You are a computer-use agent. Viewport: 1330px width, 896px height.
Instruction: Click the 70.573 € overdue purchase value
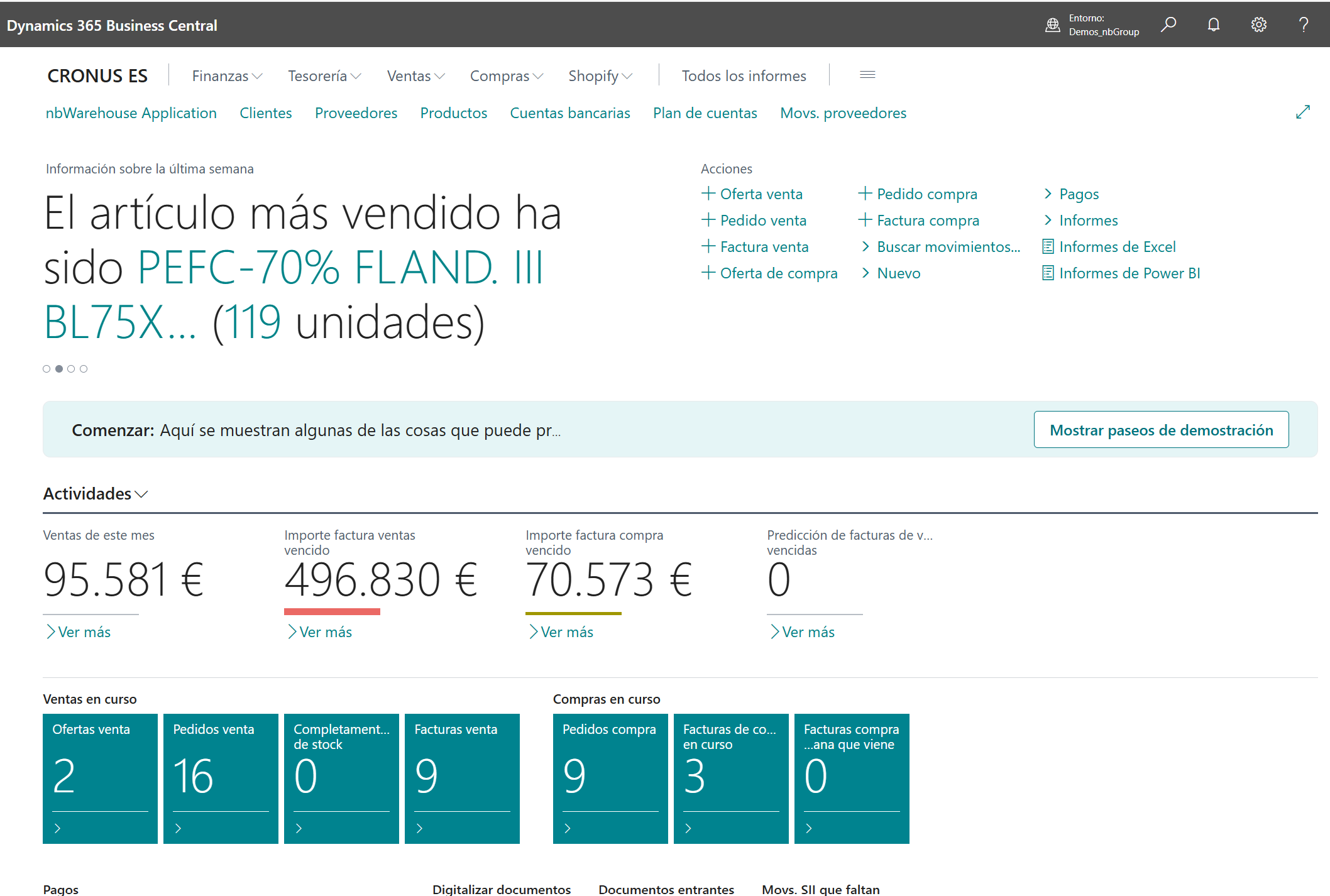pyautogui.click(x=609, y=579)
